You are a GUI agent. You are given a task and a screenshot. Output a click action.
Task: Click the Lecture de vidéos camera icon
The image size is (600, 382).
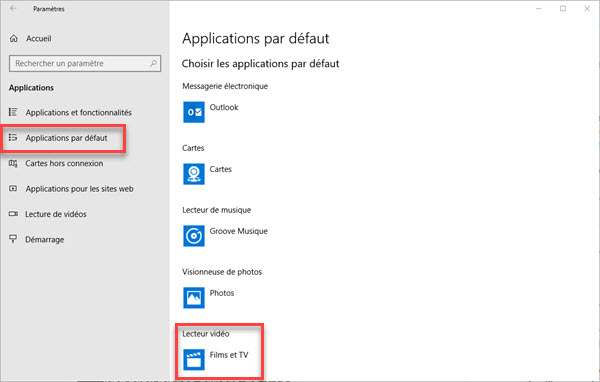[x=13, y=214]
